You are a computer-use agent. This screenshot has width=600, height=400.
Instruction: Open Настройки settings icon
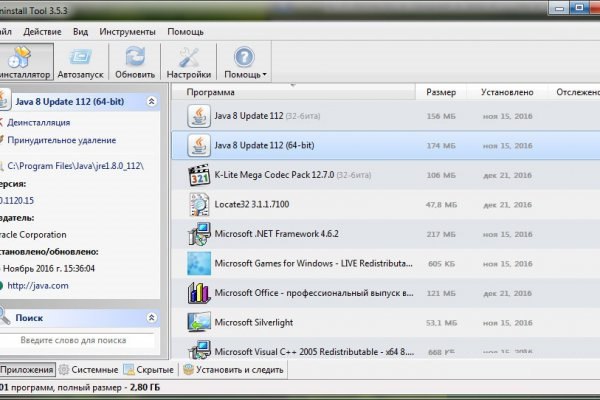pos(189,57)
